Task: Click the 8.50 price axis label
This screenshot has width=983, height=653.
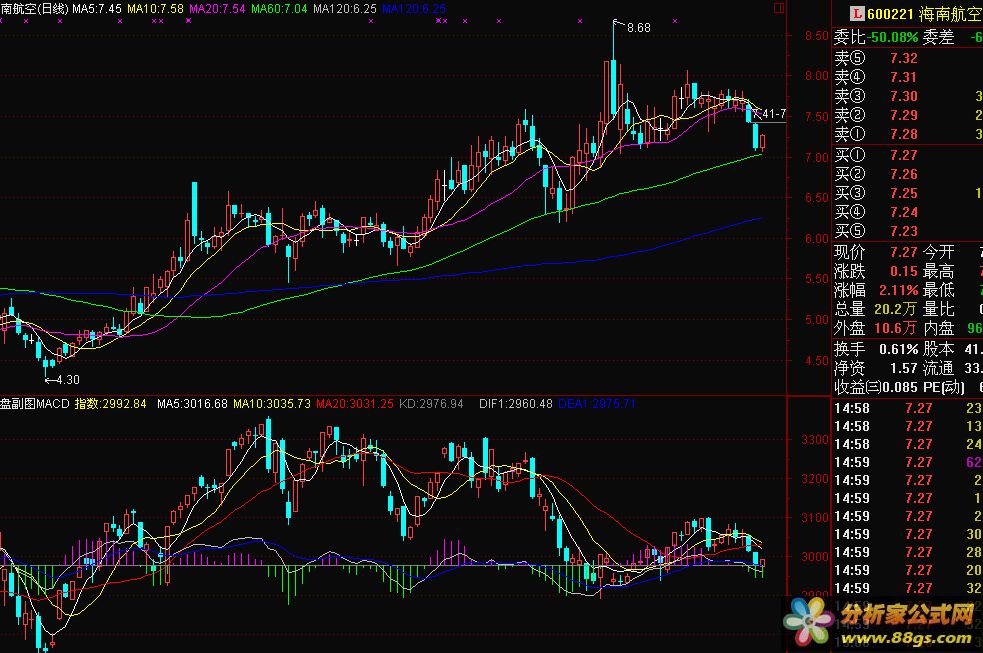Action: coord(816,36)
